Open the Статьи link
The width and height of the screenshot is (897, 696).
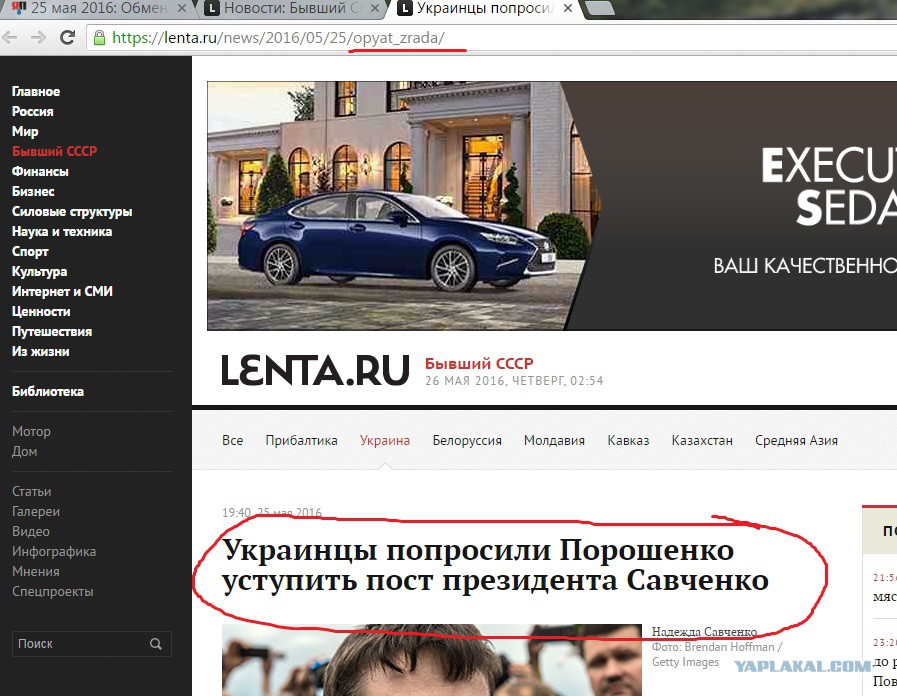tap(31, 492)
